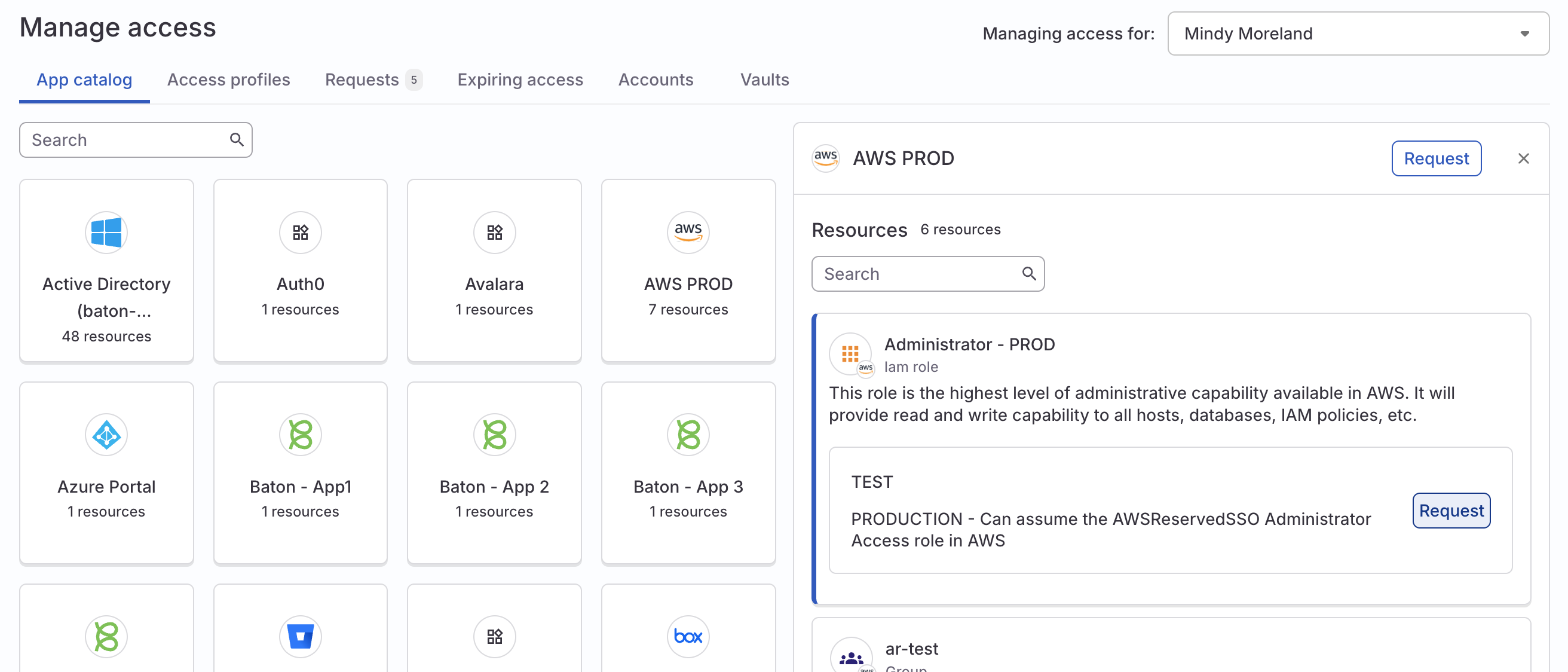Image resolution: width=1568 pixels, height=672 pixels.
Task: View the Expiring access tab
Action: 520,79
